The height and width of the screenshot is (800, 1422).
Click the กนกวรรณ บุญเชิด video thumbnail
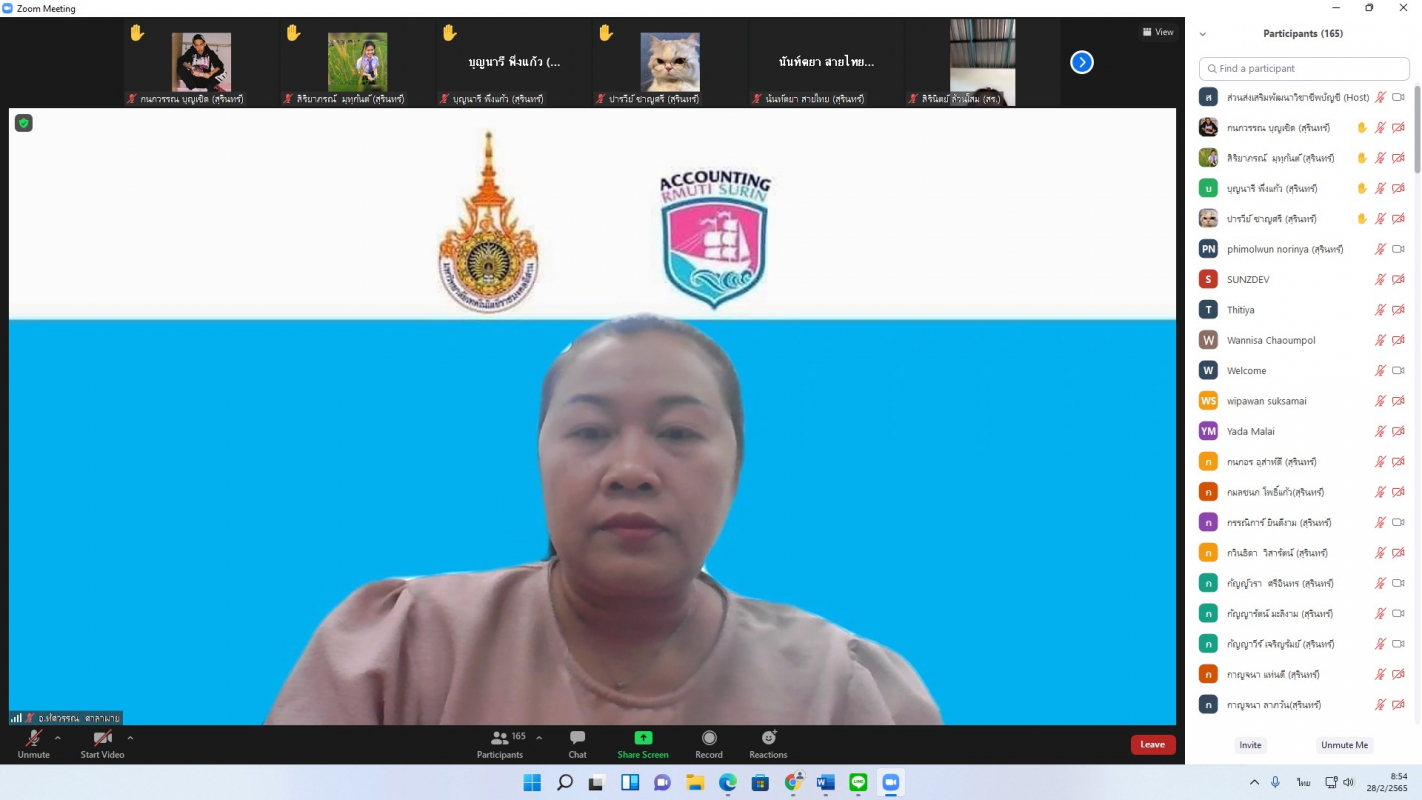(x=201, y=62)
